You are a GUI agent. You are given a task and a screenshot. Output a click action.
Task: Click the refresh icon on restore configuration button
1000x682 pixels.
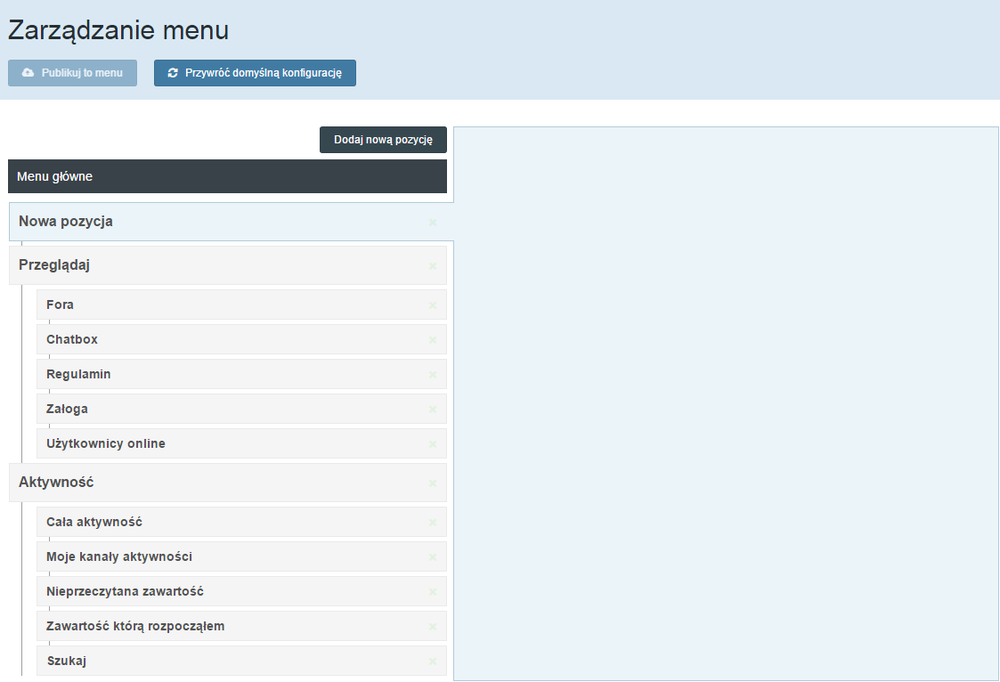coord(171,72)
